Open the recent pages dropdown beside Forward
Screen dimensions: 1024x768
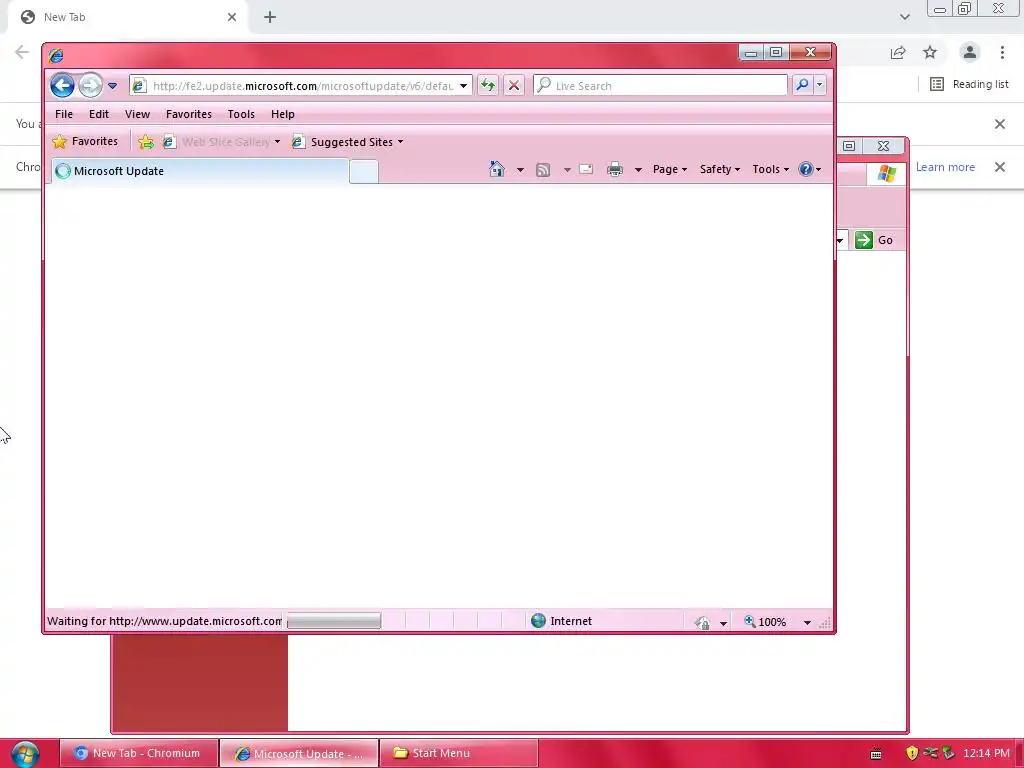pos(112,86)
